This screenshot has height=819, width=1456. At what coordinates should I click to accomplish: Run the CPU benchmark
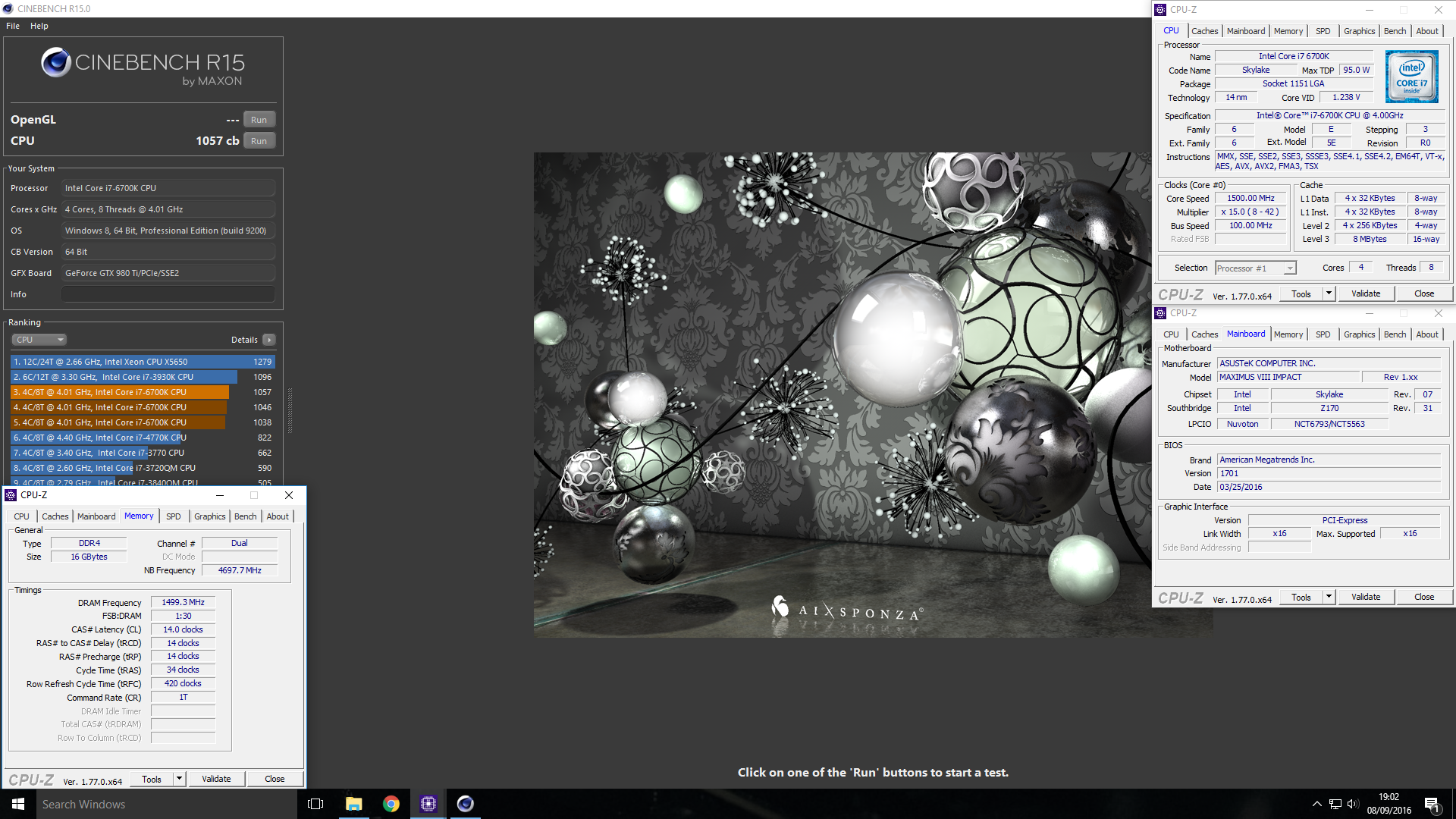point(259,141)
